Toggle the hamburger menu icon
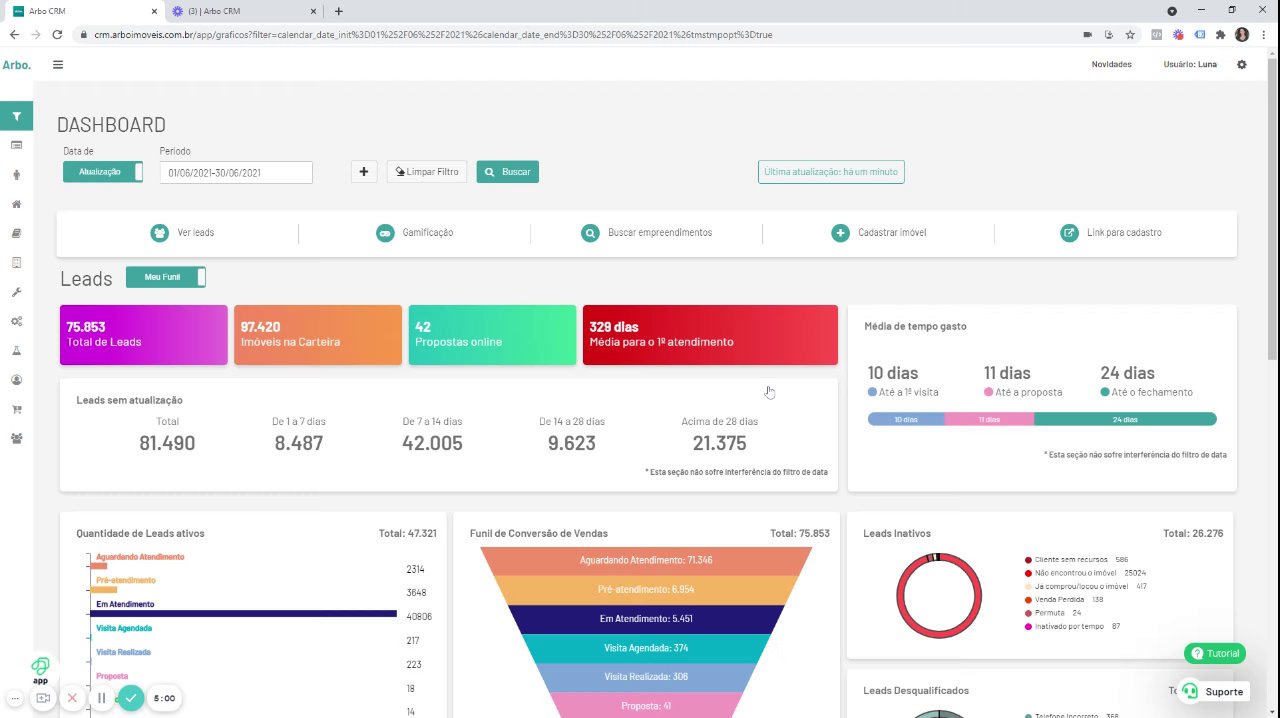 (x=58, y=64)
